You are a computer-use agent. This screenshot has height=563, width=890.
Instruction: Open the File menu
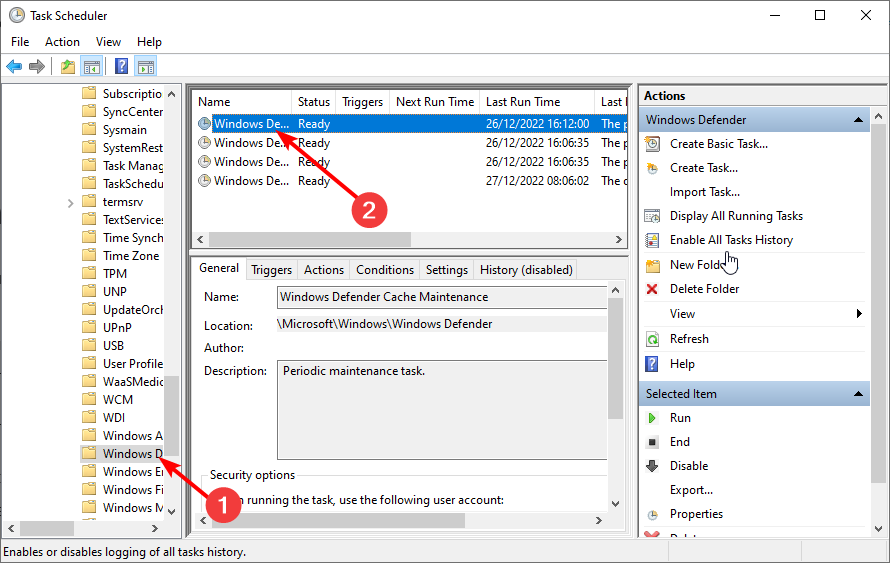click(20, 42)
